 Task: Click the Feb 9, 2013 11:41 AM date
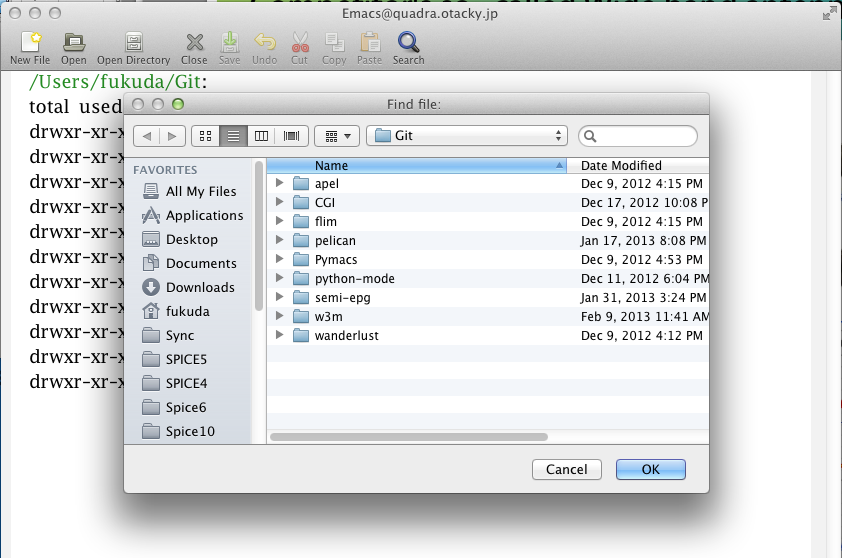(x=644, y=317)
